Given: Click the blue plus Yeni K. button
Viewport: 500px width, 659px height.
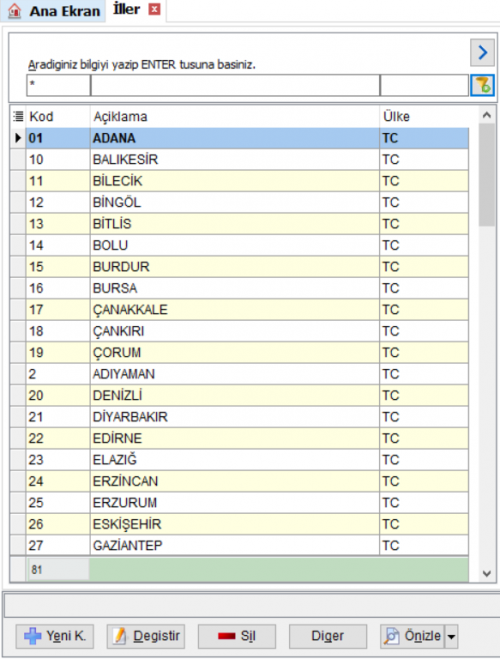Looking at the screenshot, I should [x=55, y=636].
